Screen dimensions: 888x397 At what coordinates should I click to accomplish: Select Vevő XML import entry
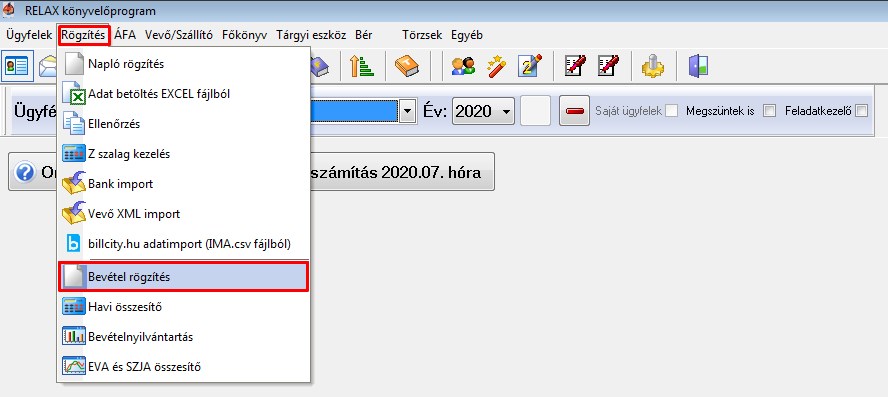[x=183, y=214]
